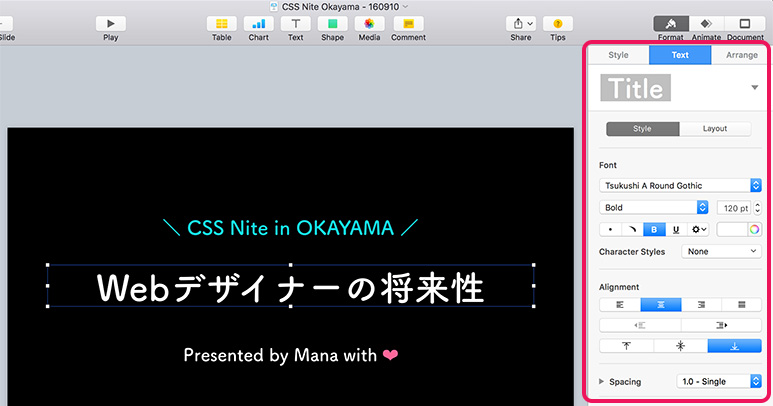
Task: Insert a Table from the toolbar
Action: (x=221, y=24)
